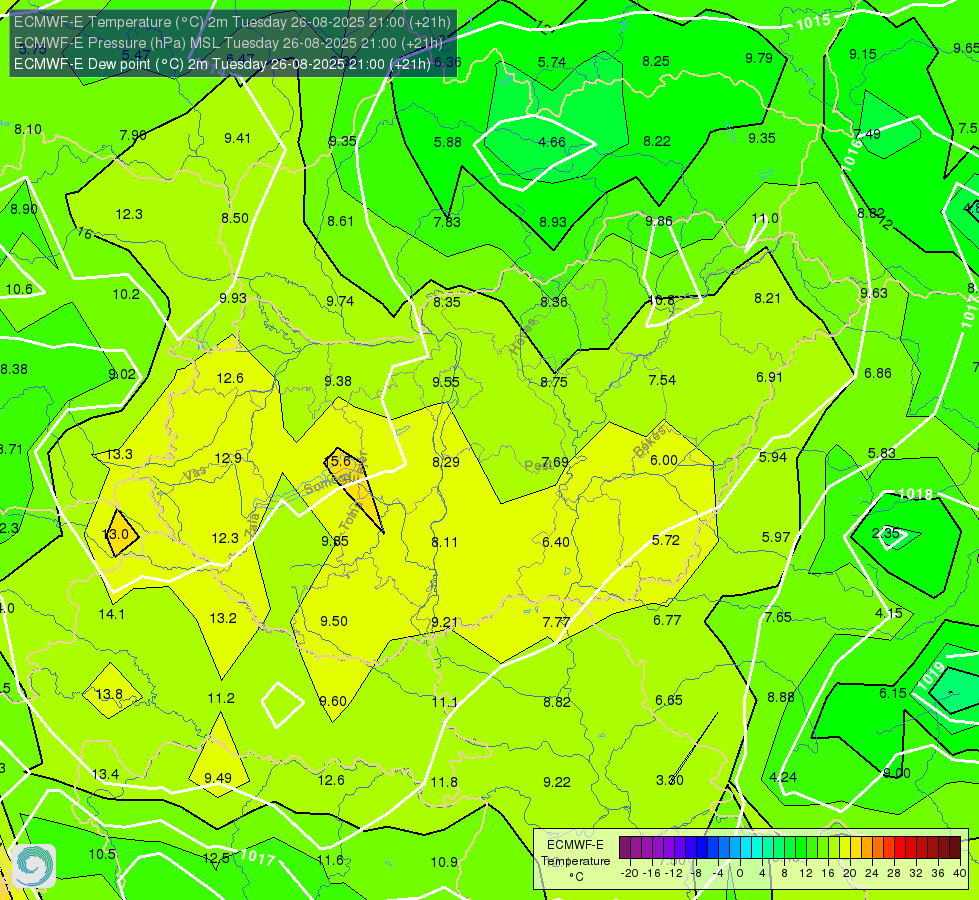Click the Pest county label
The height and width of the screenshot is (900, 979).
click(x=536, y=465)
